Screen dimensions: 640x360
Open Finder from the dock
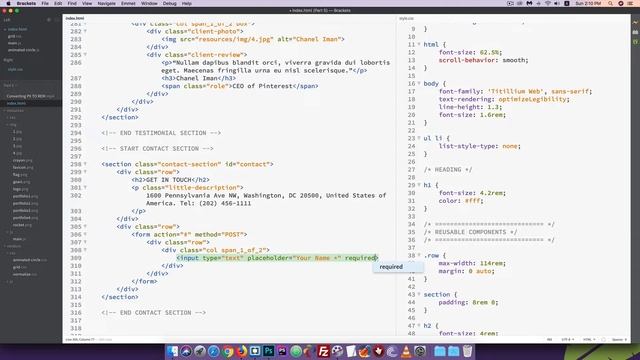(x=172, y=351)
